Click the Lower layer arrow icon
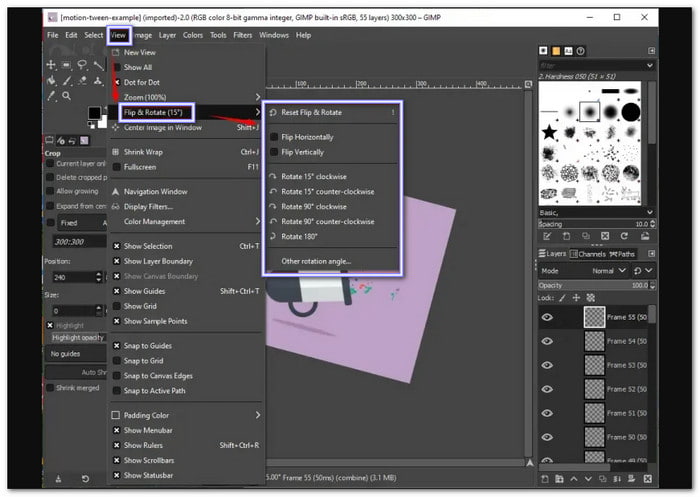Screen dimensions: 700x497 pos(588,479)
